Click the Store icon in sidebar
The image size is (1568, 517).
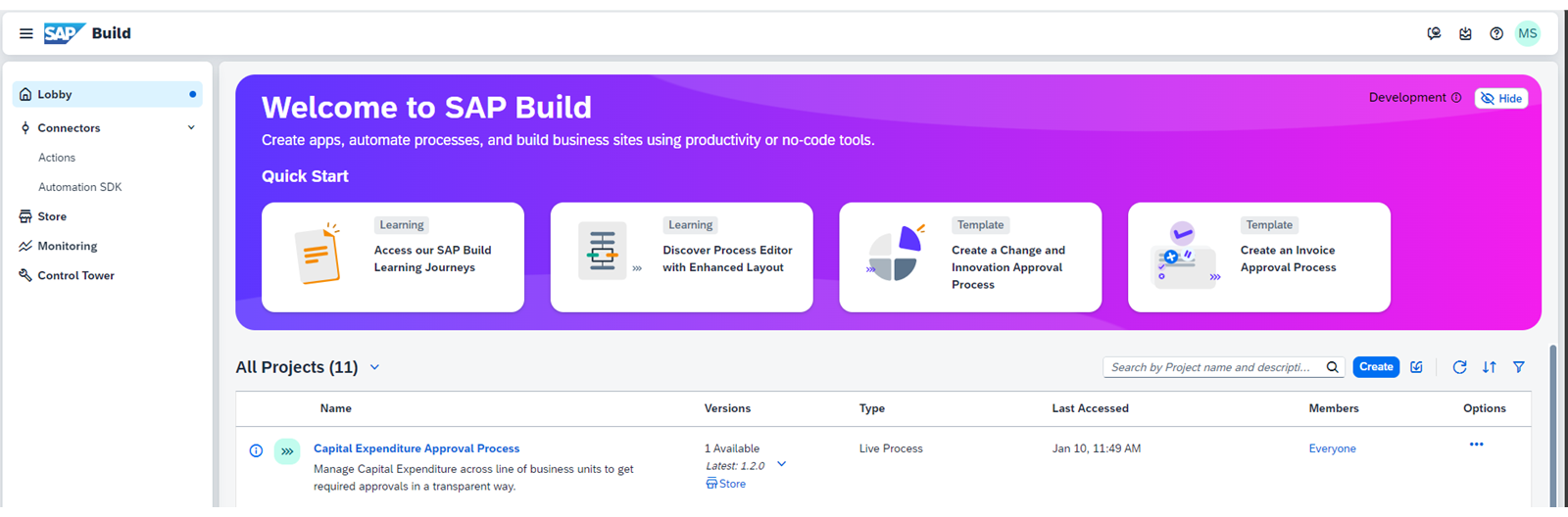[x=25, y=216]
